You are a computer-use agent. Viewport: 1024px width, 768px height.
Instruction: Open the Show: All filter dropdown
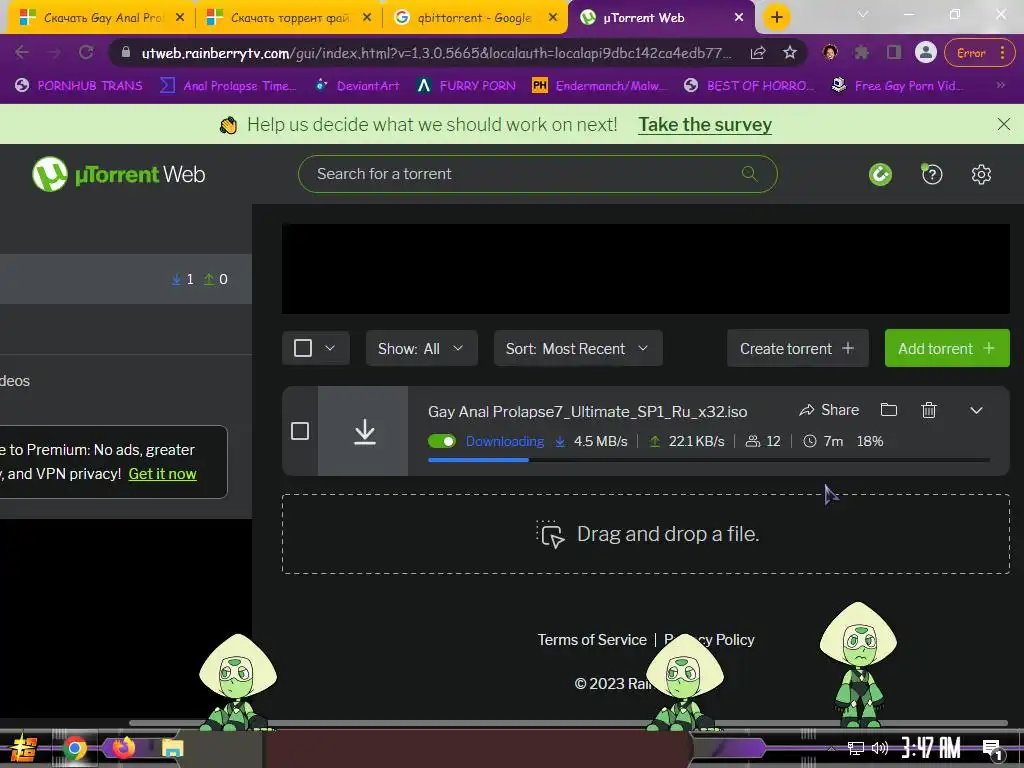[x=422, y=348]
